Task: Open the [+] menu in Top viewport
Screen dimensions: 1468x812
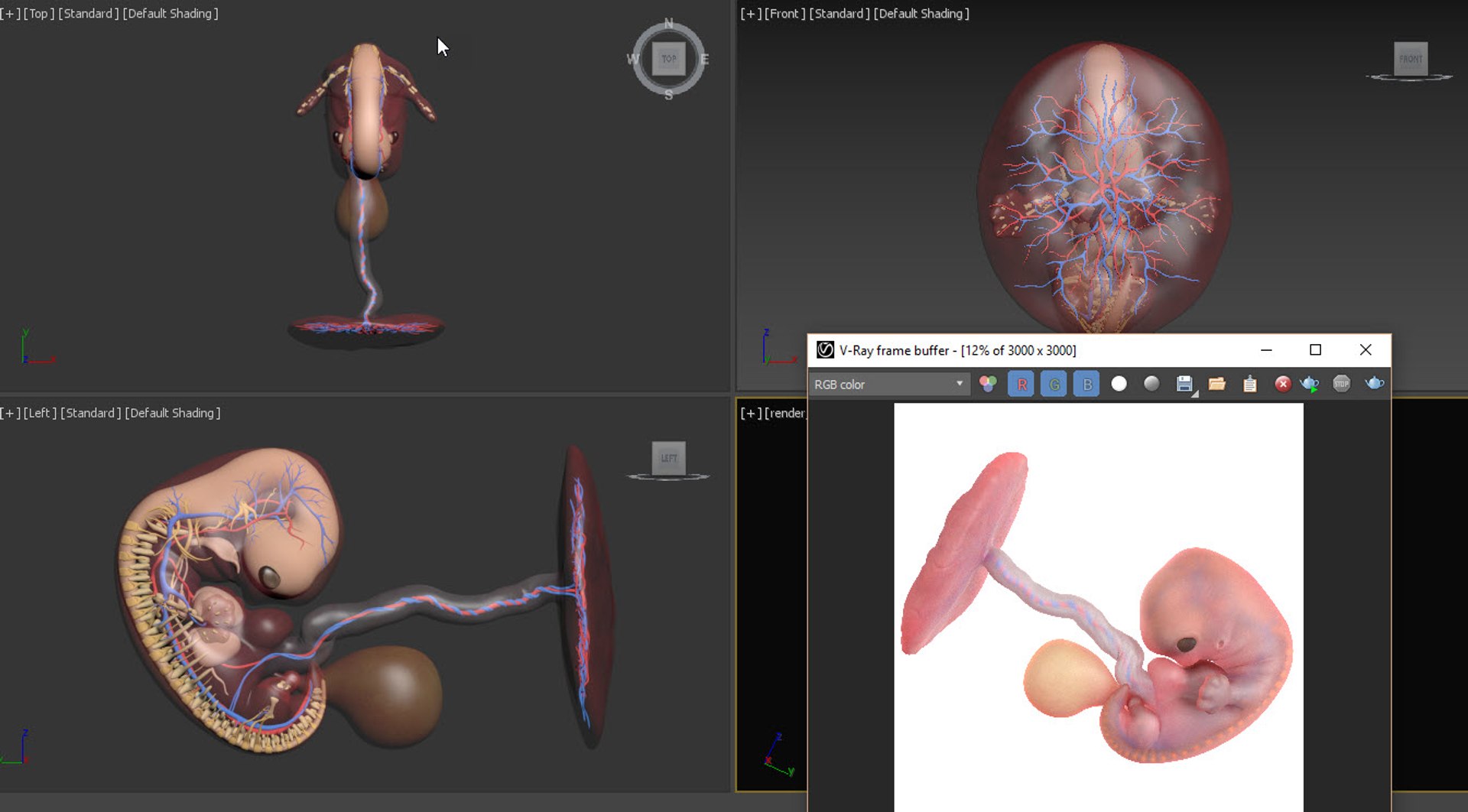Action: pyautogui.click(x=10, y=14)
